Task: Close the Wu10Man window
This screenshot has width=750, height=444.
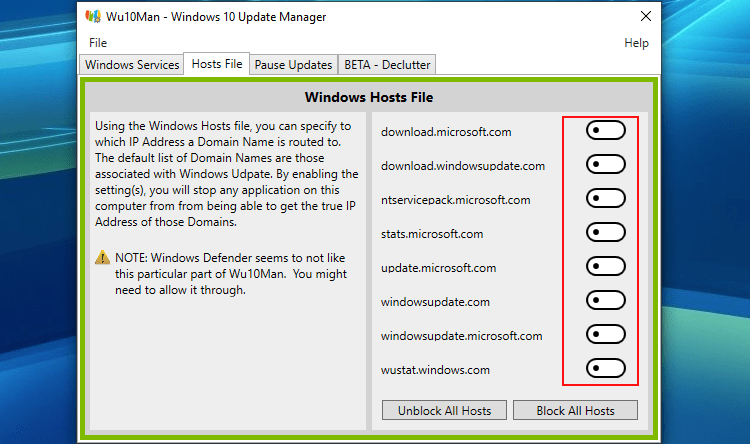Action: click(646, 16)
